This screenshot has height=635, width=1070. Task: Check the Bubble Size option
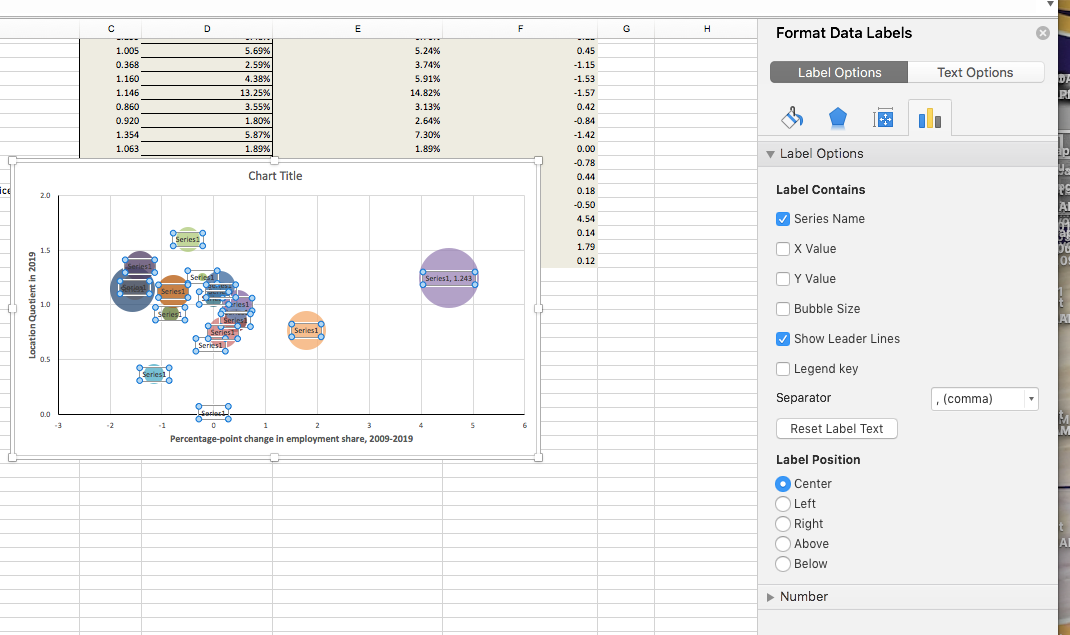tap(782, 308)
